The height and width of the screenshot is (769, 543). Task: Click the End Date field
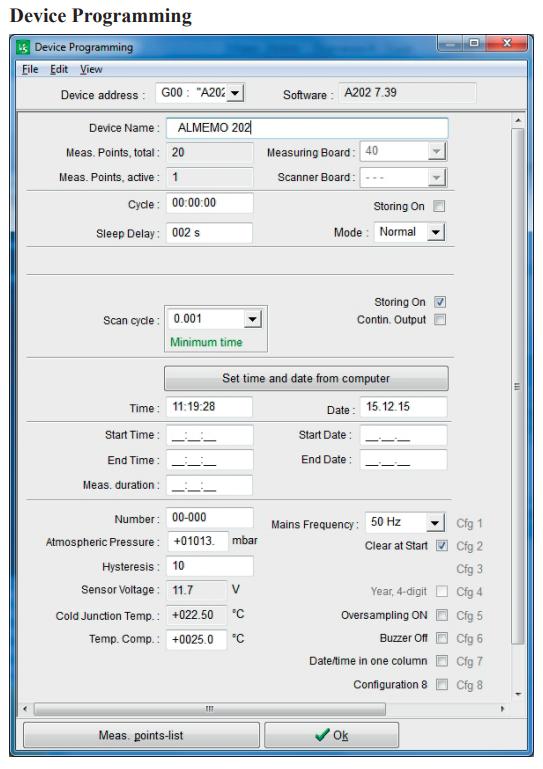(x=403, y=460)
